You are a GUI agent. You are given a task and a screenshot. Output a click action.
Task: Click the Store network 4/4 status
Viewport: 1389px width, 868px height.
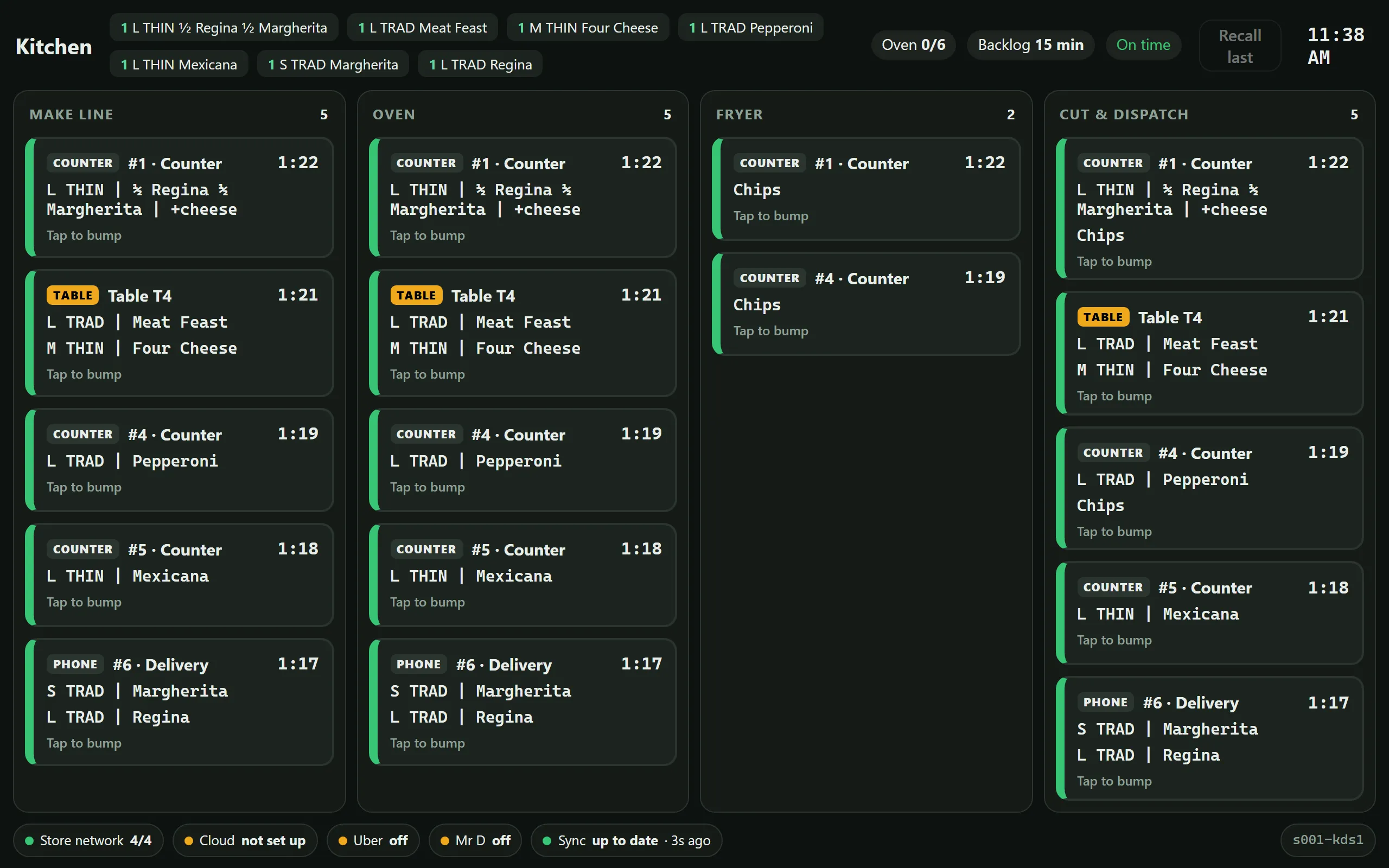[88, 840]
